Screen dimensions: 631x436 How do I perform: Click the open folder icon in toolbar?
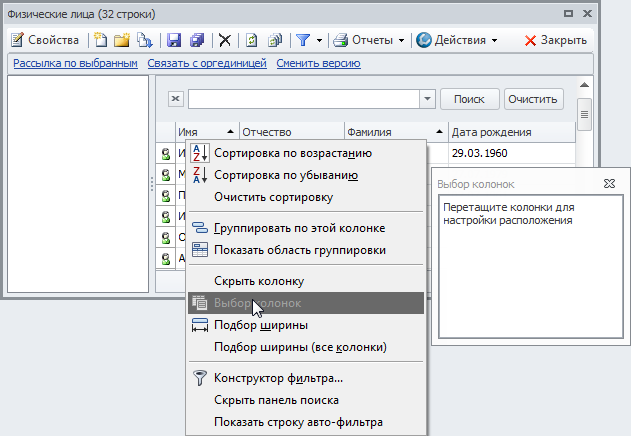point(122,40)
